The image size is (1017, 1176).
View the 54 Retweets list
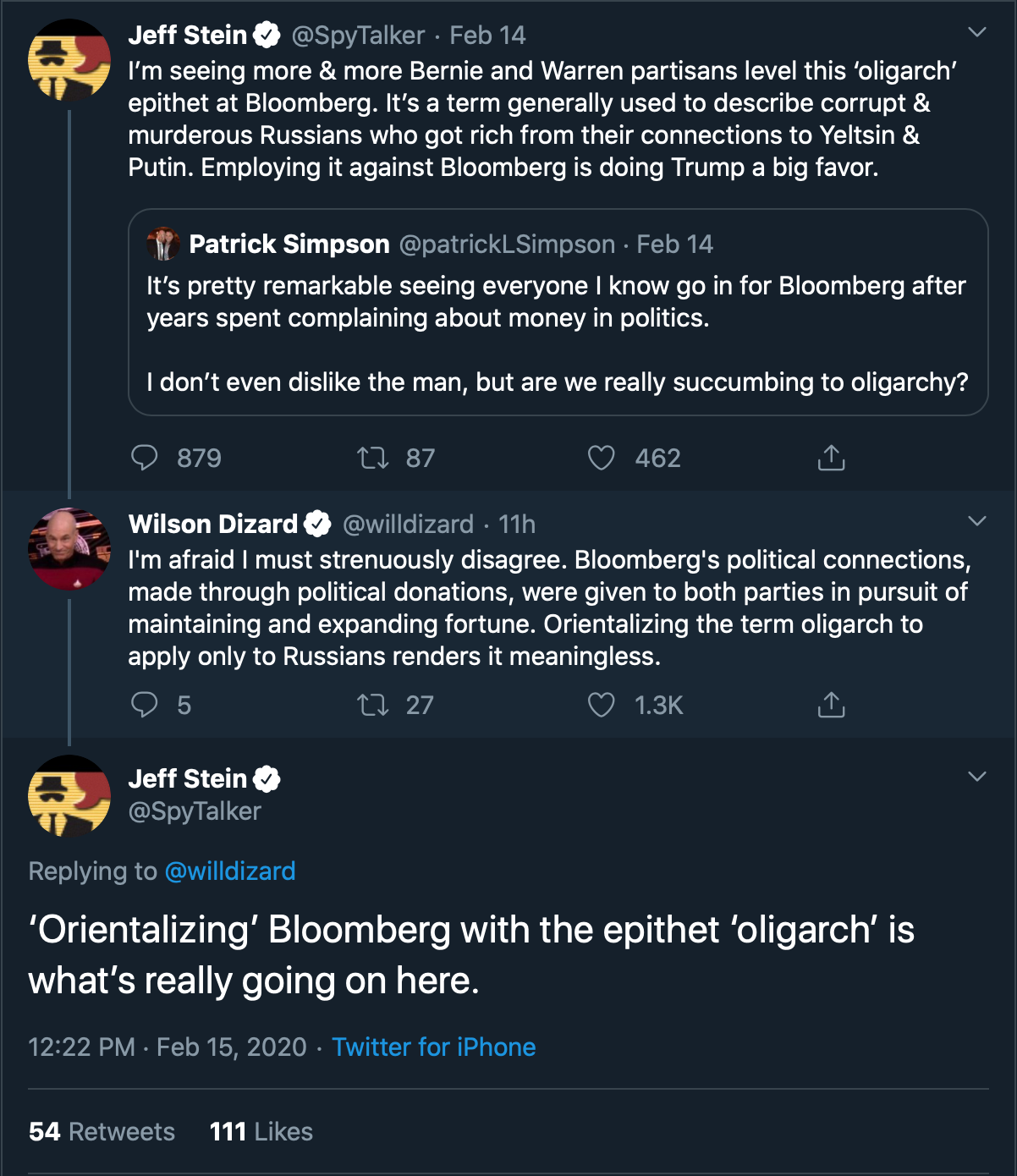pos(102,1131)
